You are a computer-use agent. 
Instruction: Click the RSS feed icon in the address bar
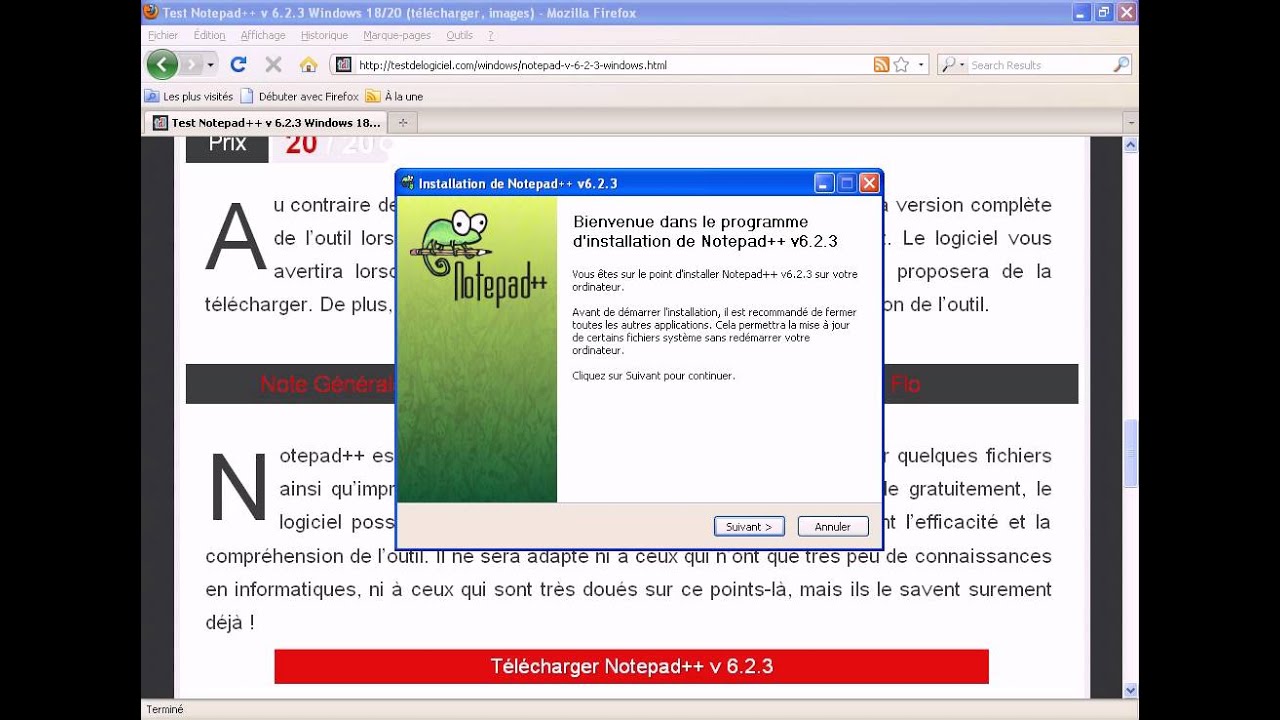click(881, 65)
